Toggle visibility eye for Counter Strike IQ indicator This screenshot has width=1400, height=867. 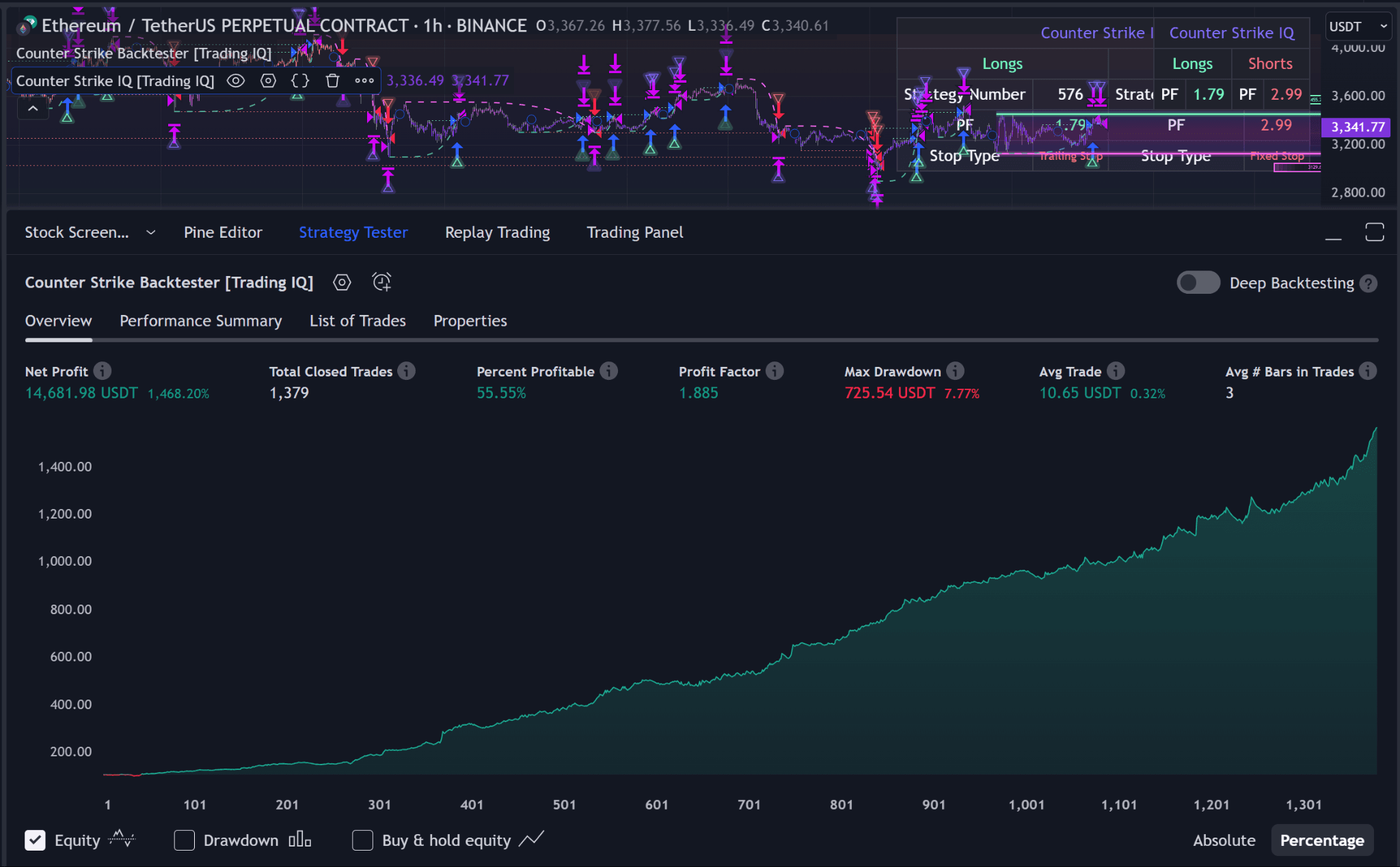[x=236, y=81]
